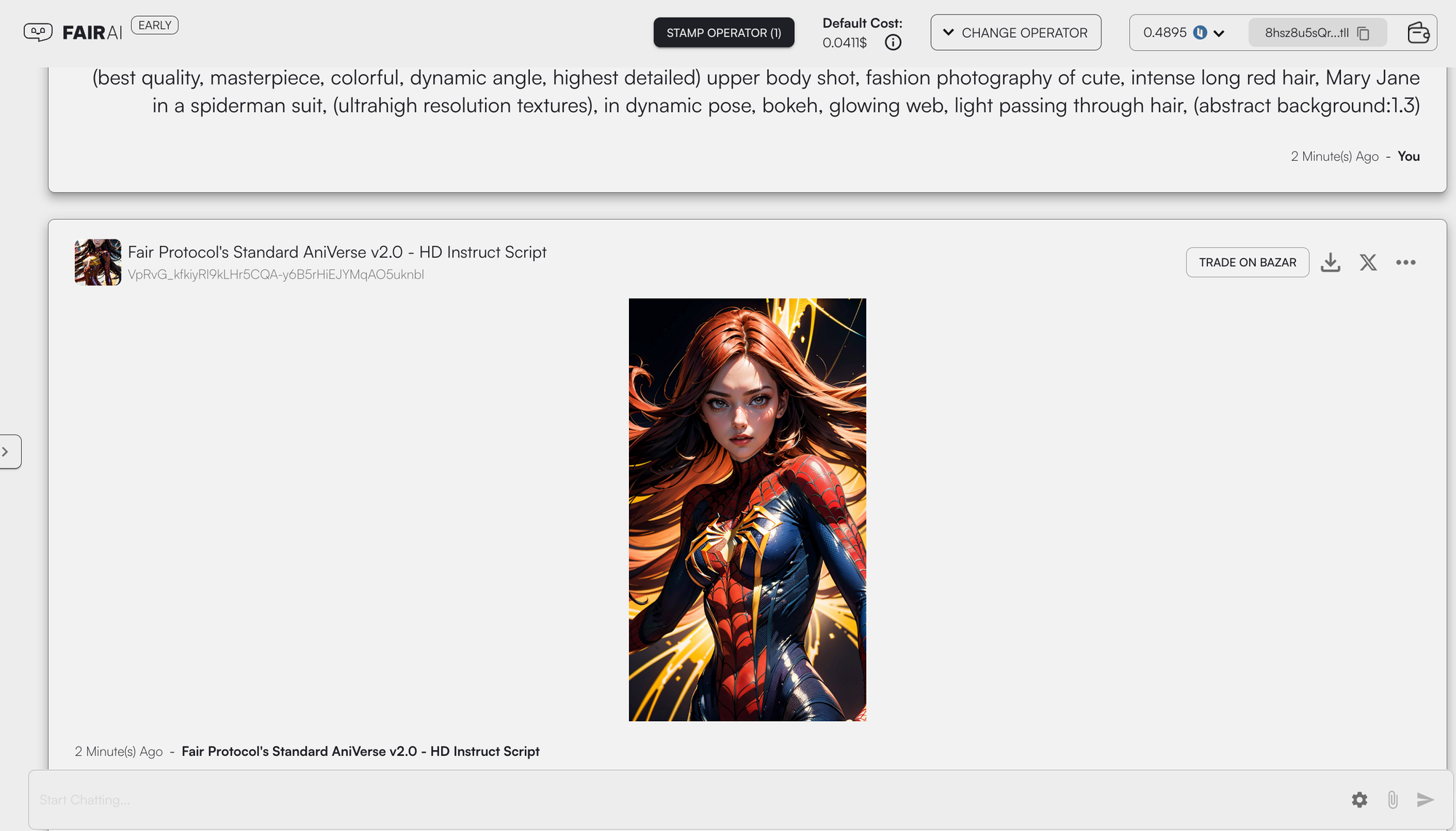Viewport: 1456px width, 831px height.
Task: Open the three-dot more options menu
Action: 1406,263
